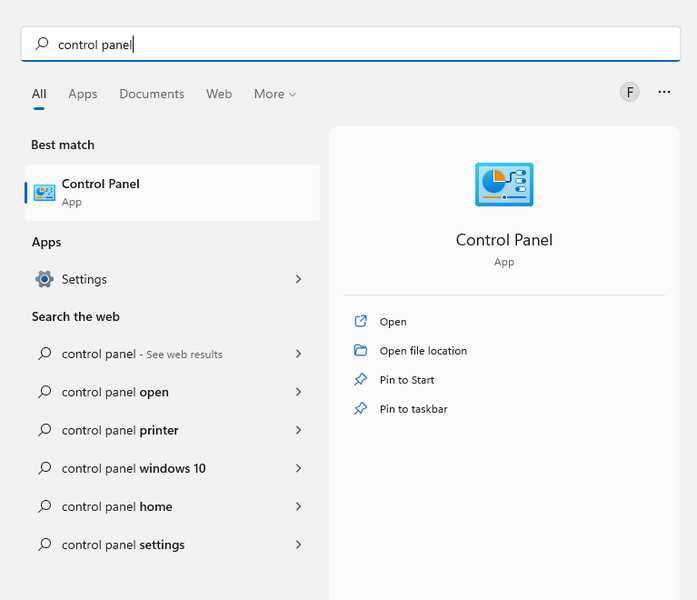Image resolution: width=697 pixels, height=600 pixels.
Task: Expand 'control panel settings' chevron
Action: tap(298, 545)
